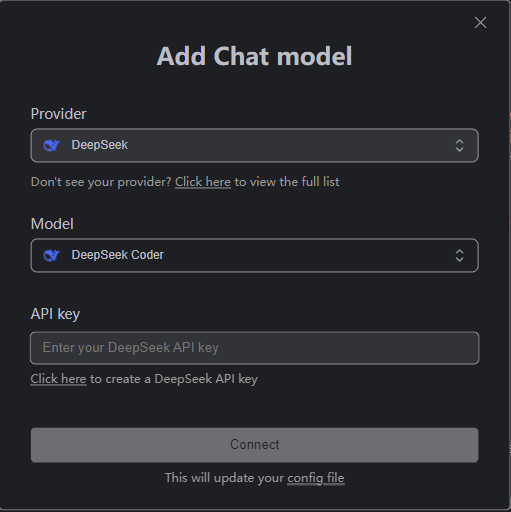511x512 pixels.
Task: Close the Add Chat model dialog
Action: click(480, 23)
